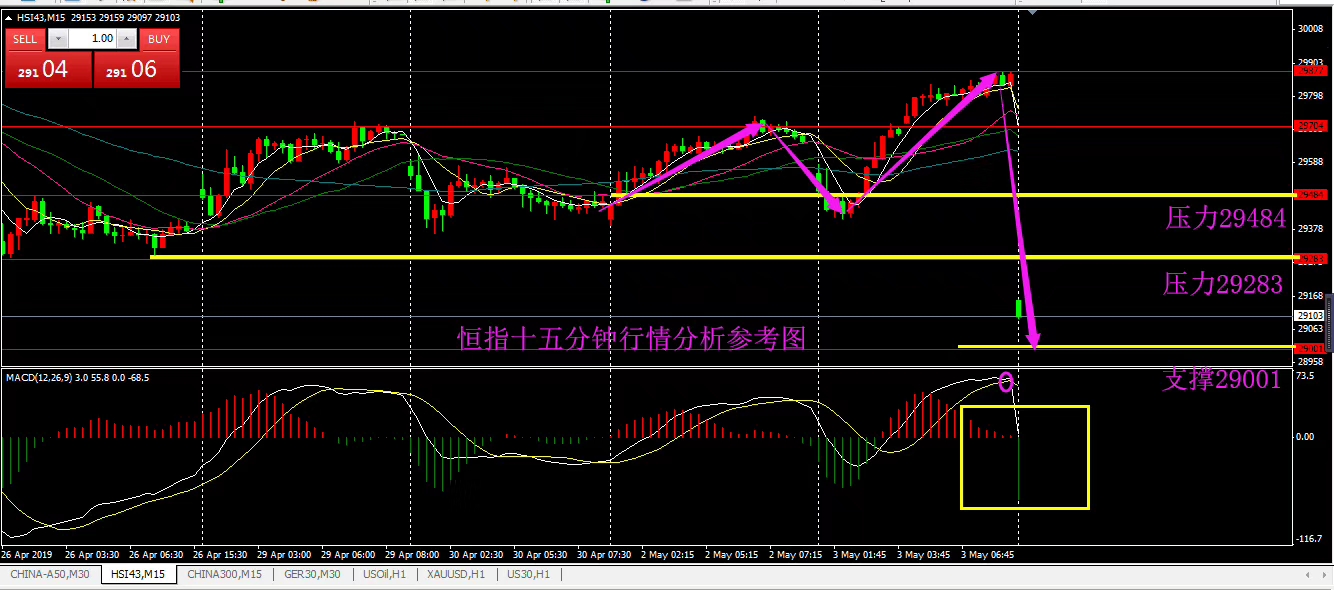Increase trade volume with the up arrow
The image size is (1334, 590).
click(x=127, y=39)
